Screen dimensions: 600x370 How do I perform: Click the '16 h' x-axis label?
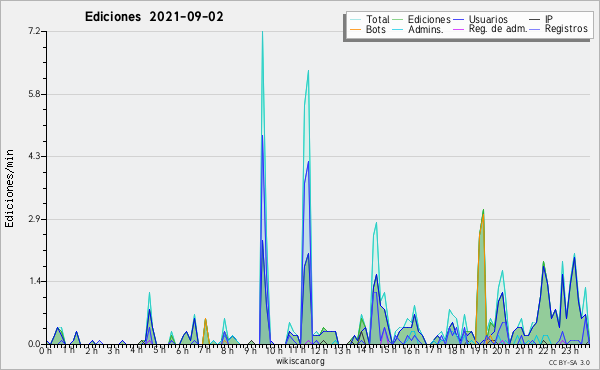[x=410, y=351]
